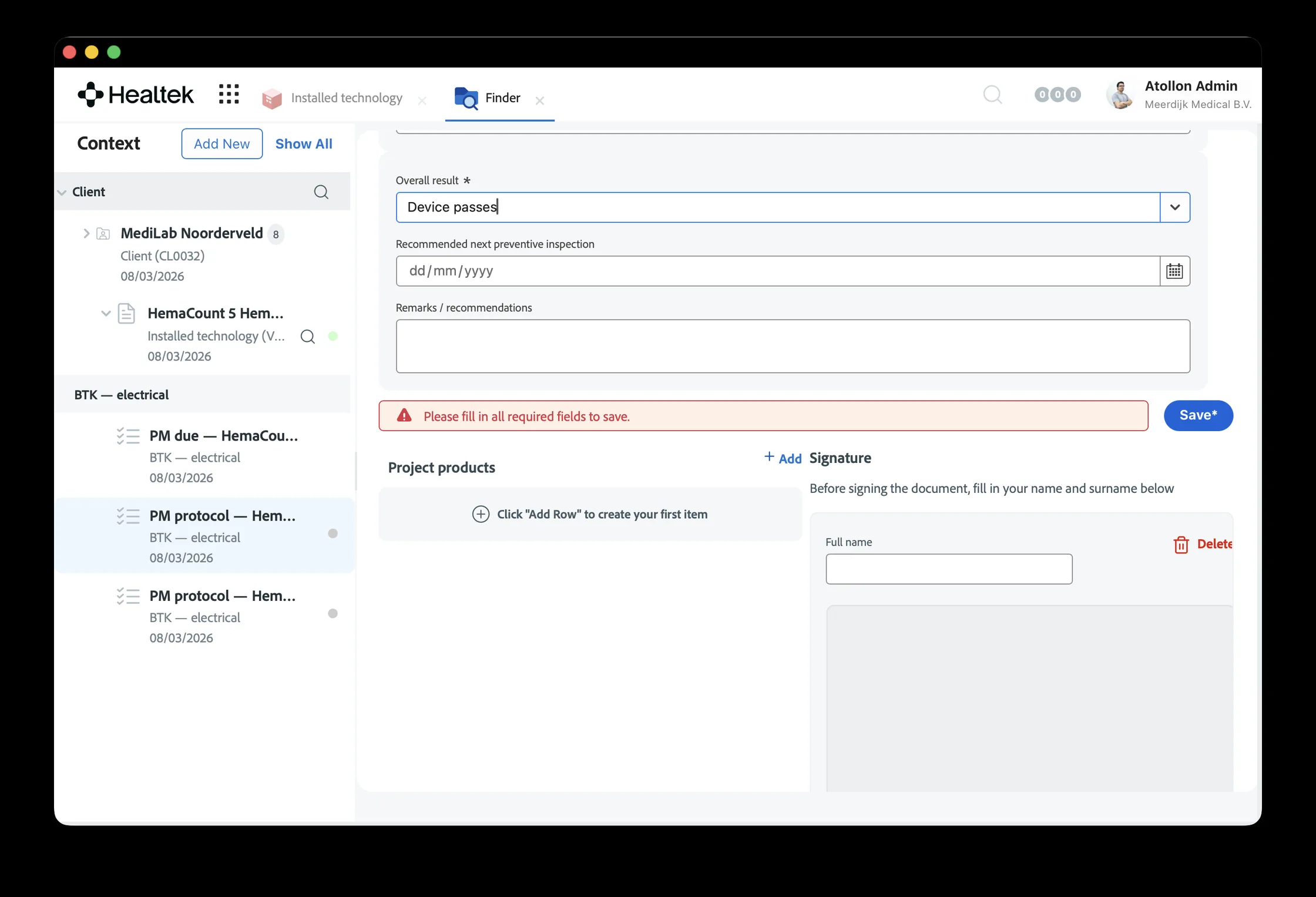Screen dimensions: 1316x897
Task: Click the Meerdijk Medical B.V. label
Action: tap(1198, 105)
